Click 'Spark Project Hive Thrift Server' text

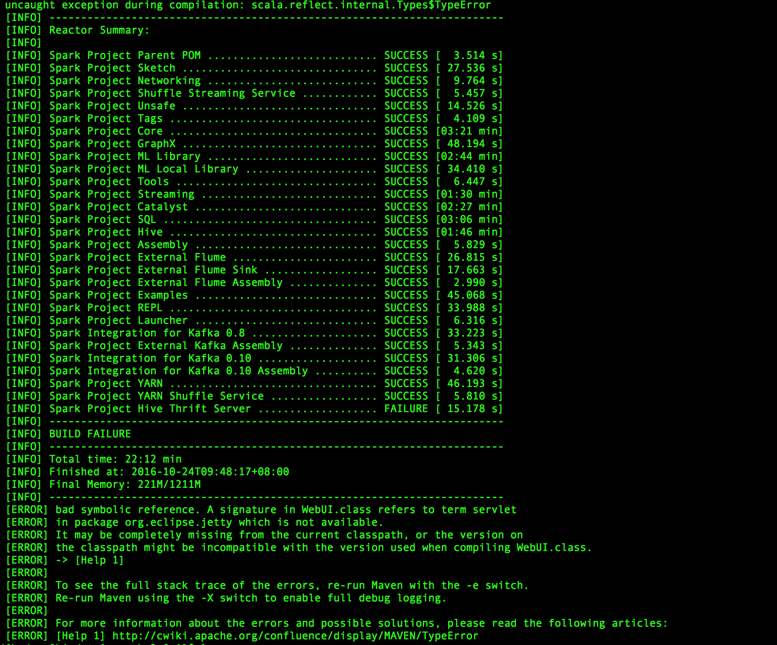coord(150,409)
